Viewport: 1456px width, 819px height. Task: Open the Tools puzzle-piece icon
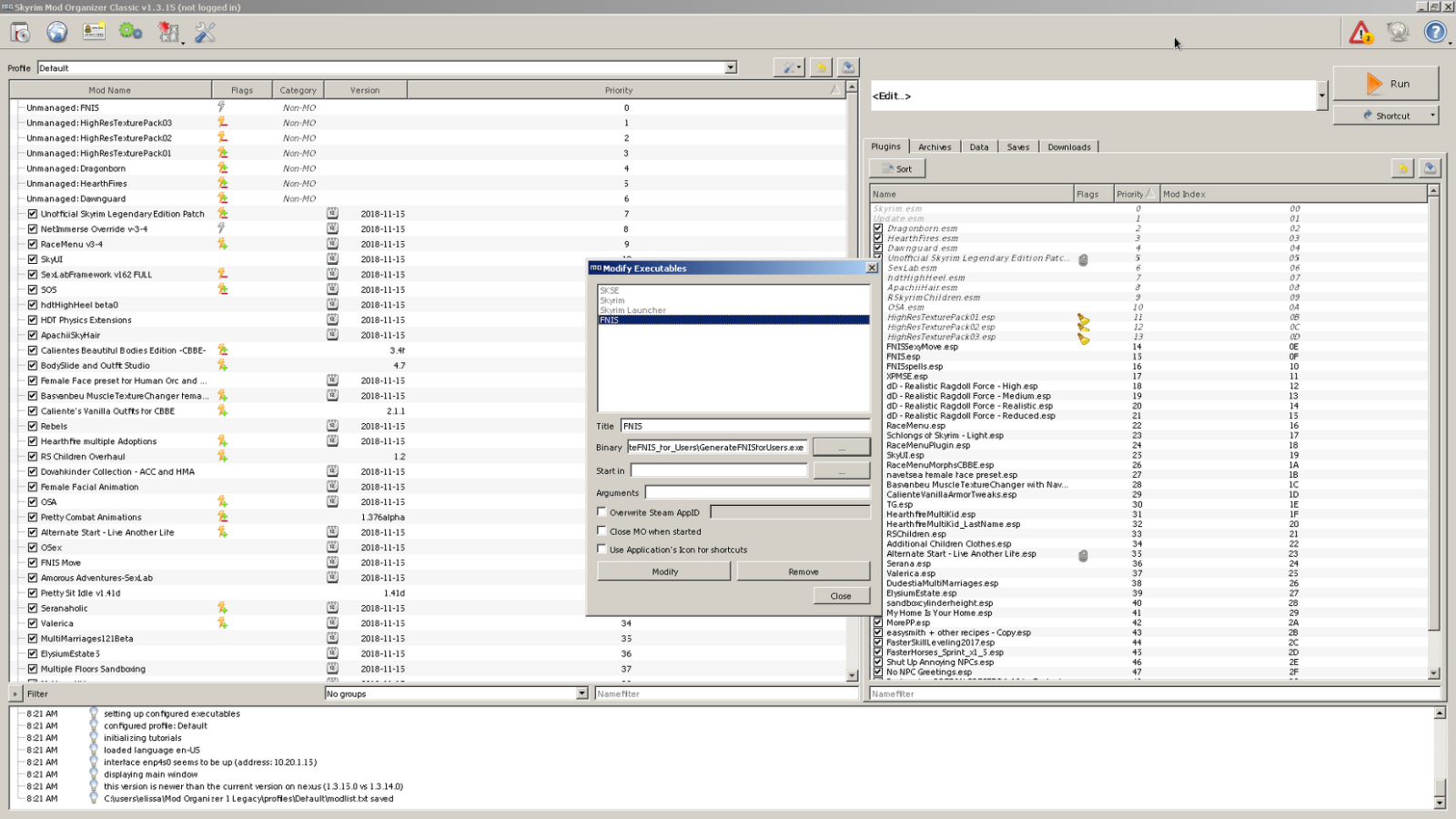click(x=168, y=33)
